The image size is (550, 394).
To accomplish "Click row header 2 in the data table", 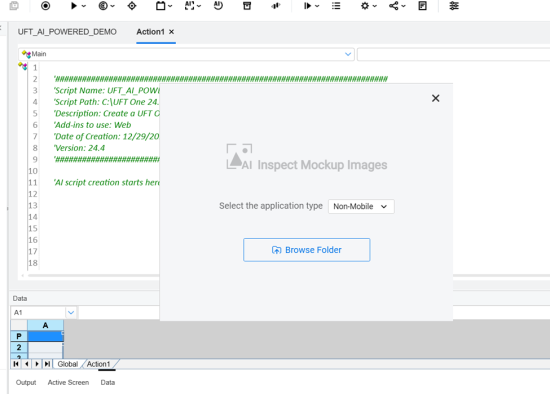I will pos(19,347).
